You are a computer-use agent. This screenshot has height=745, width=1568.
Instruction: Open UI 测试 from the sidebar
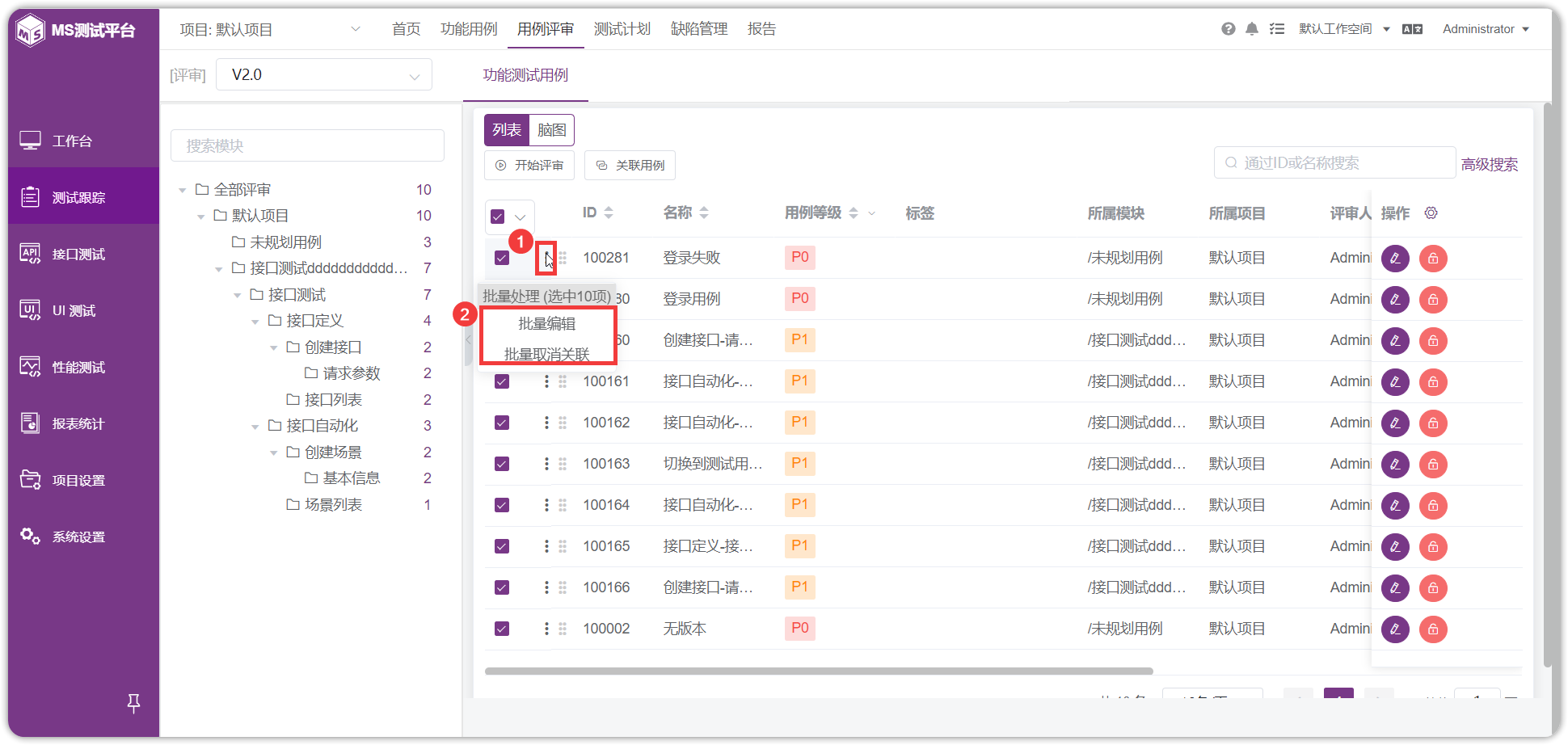74,310
